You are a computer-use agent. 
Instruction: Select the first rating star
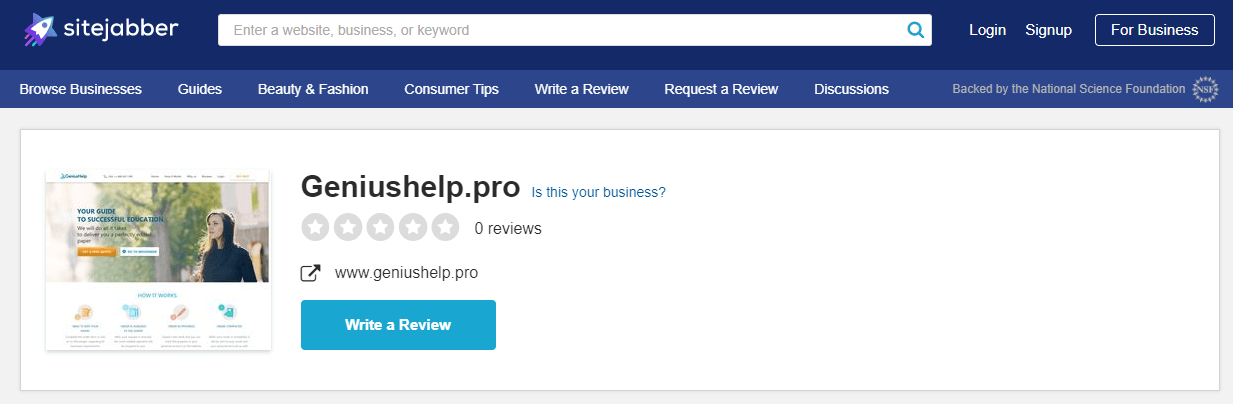(x=315, y=227)
